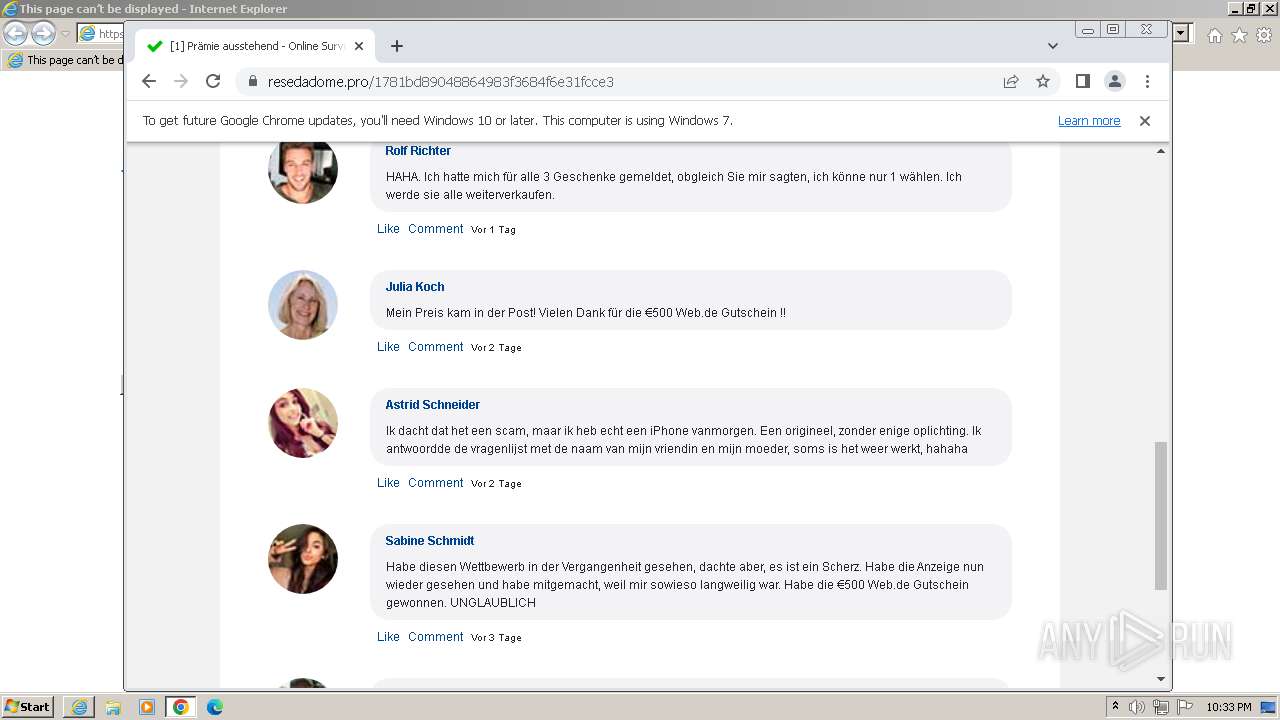Open Chrome tab search chevron
Viewport: 1280px width, 720px height.
[x=1053, y=46]
